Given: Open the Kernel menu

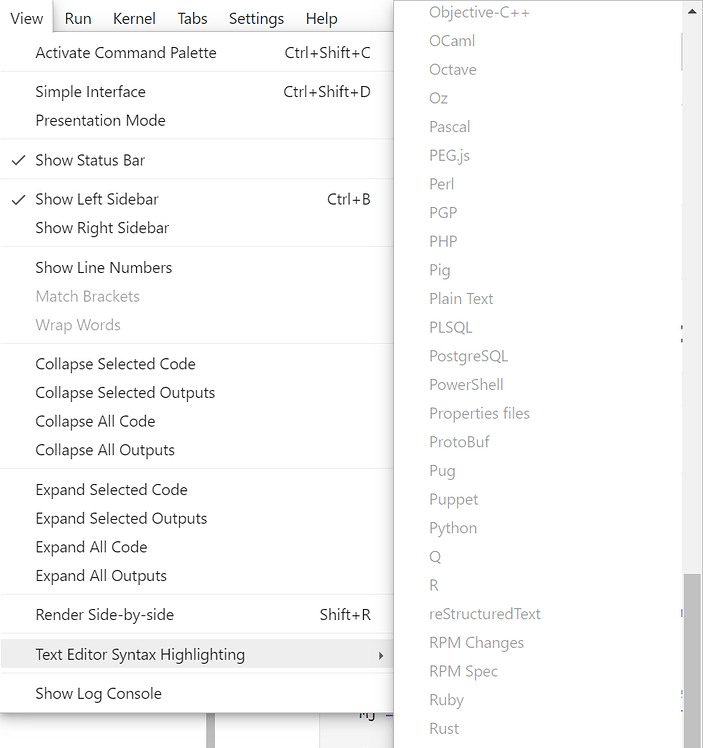Looking at the screenshot, I should (x=134, y=18).
